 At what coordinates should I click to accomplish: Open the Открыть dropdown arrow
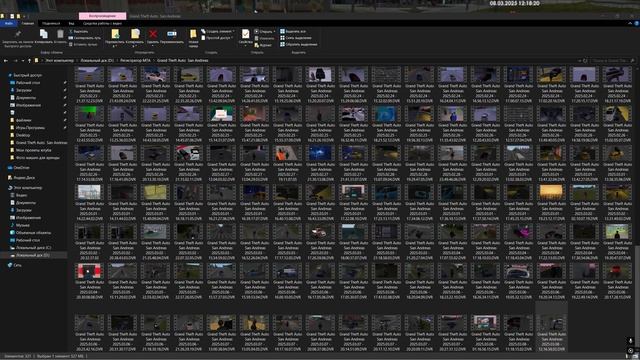tap(275, 31)
